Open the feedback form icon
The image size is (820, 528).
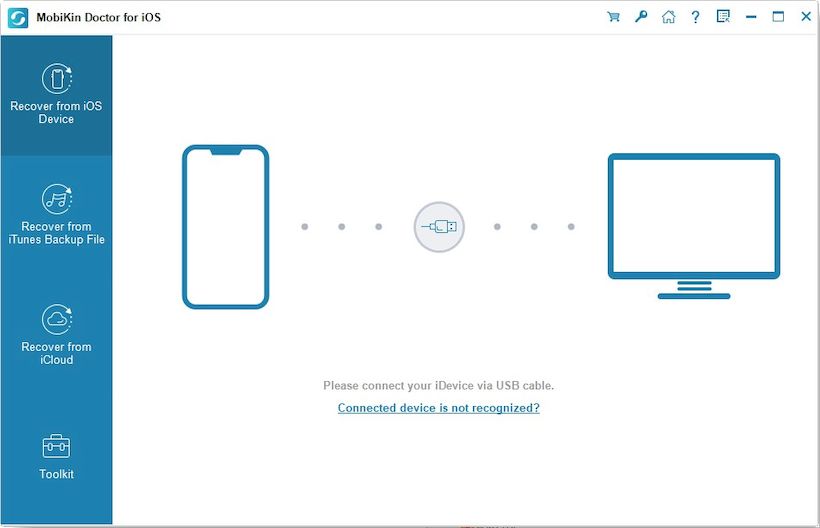click(723, 17)
